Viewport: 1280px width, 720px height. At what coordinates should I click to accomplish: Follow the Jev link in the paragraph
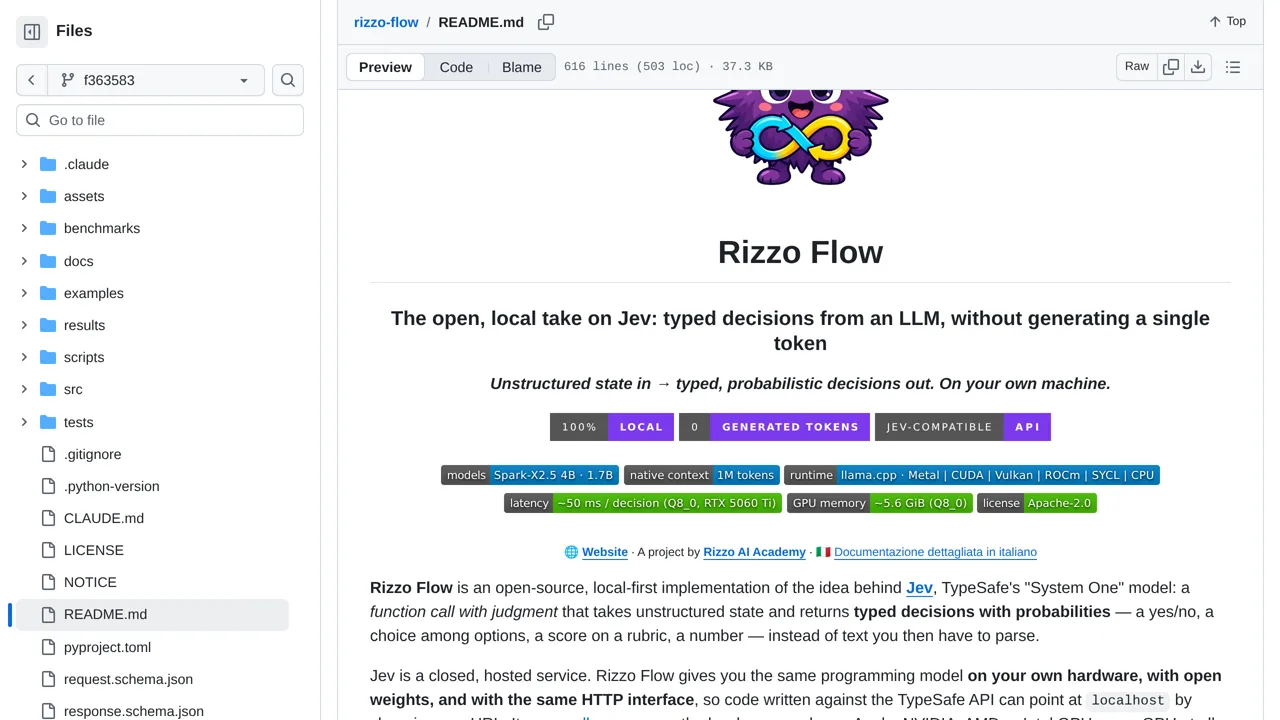(x=919, y=588)
